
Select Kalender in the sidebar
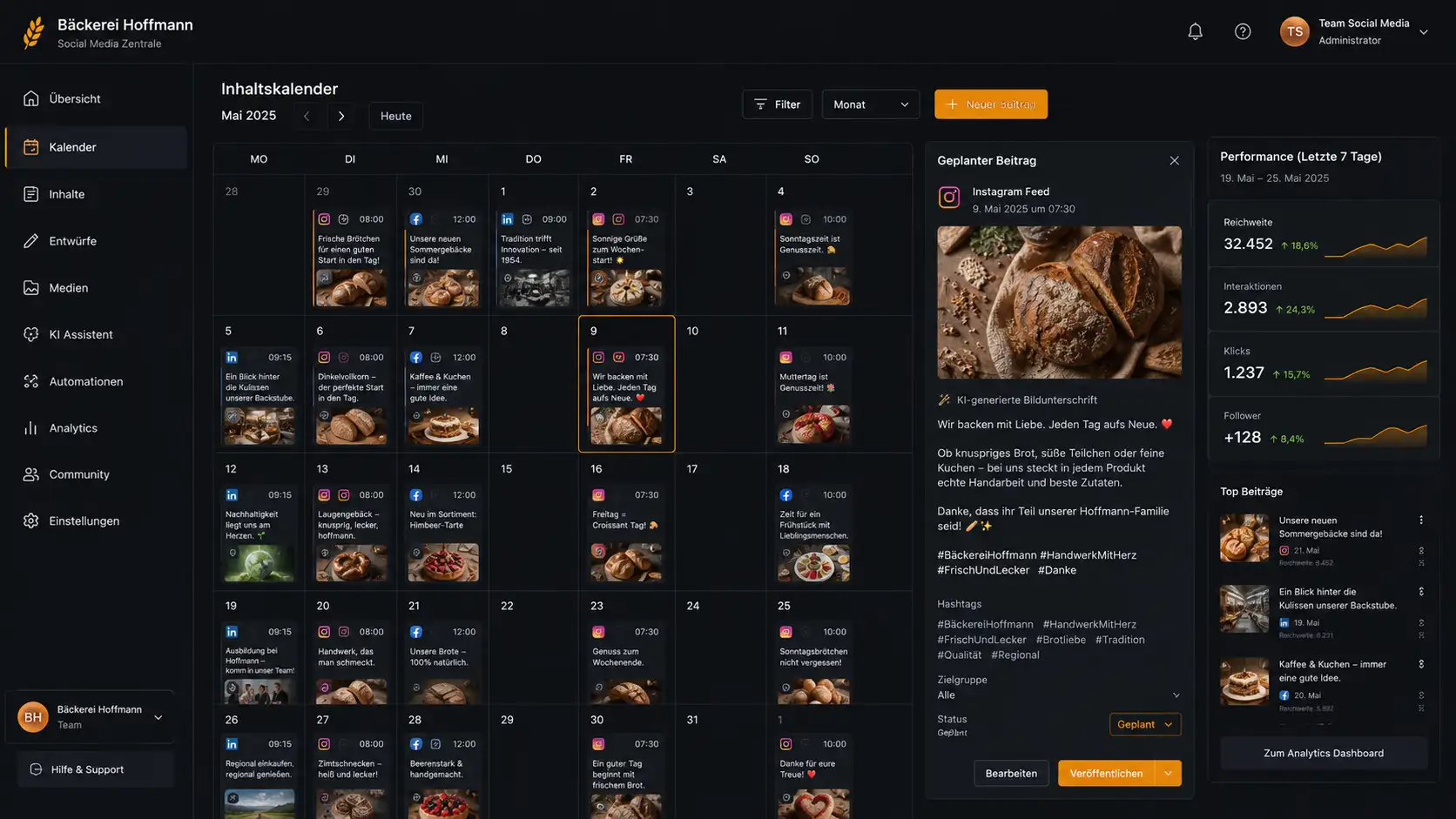(x=96, y=147)
